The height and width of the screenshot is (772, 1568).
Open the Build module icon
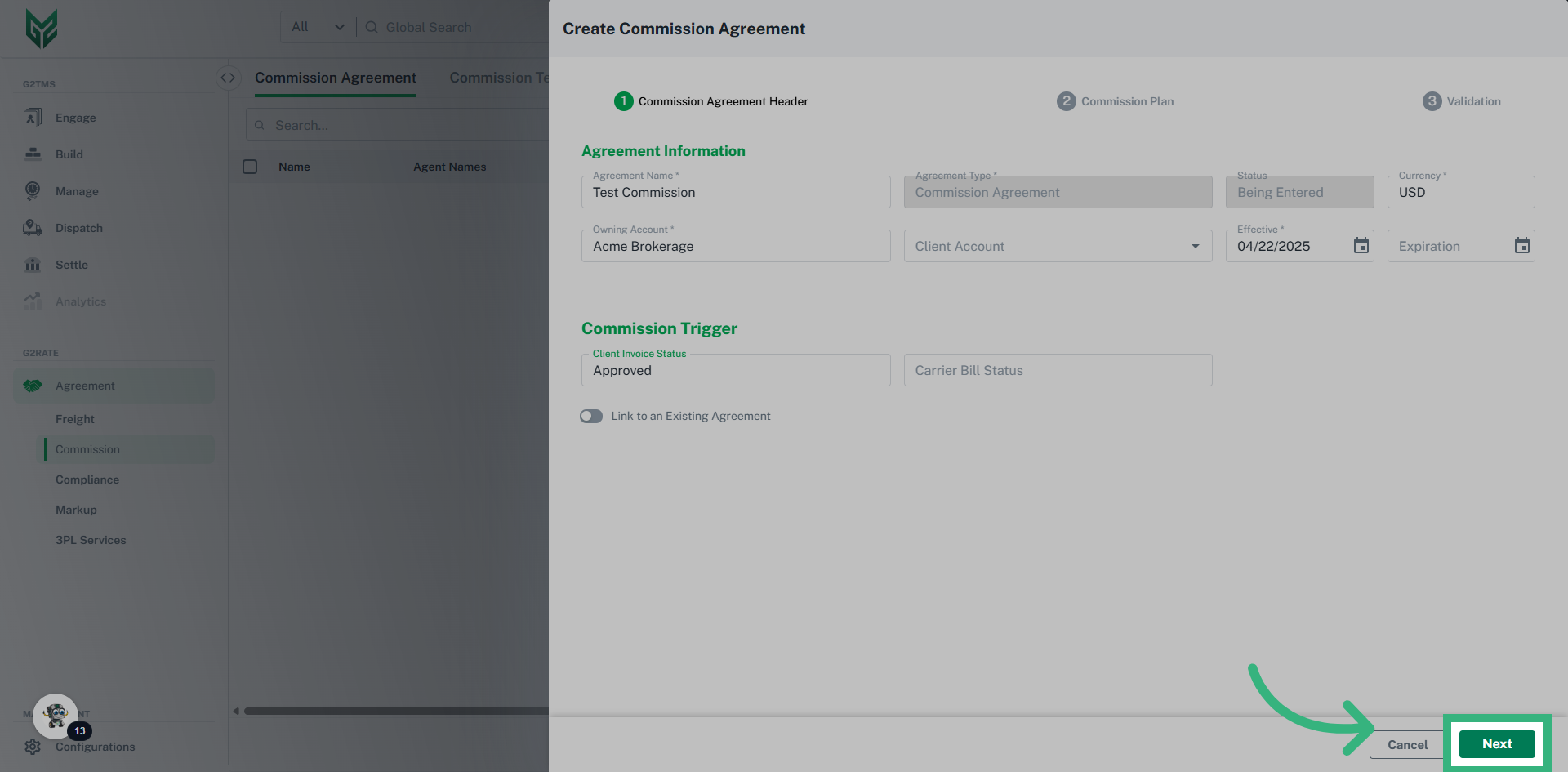[x=33, y=154]
